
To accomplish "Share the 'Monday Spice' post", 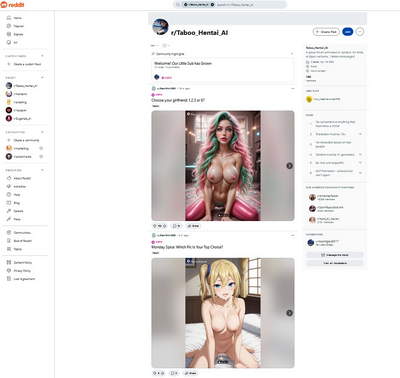I will tap(191, 373).
